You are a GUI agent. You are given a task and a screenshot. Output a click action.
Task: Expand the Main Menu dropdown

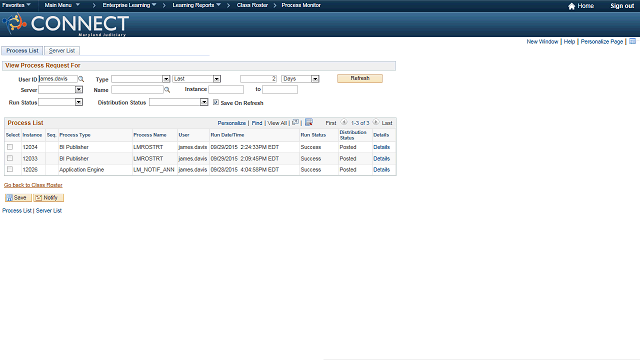coord(62,5)
